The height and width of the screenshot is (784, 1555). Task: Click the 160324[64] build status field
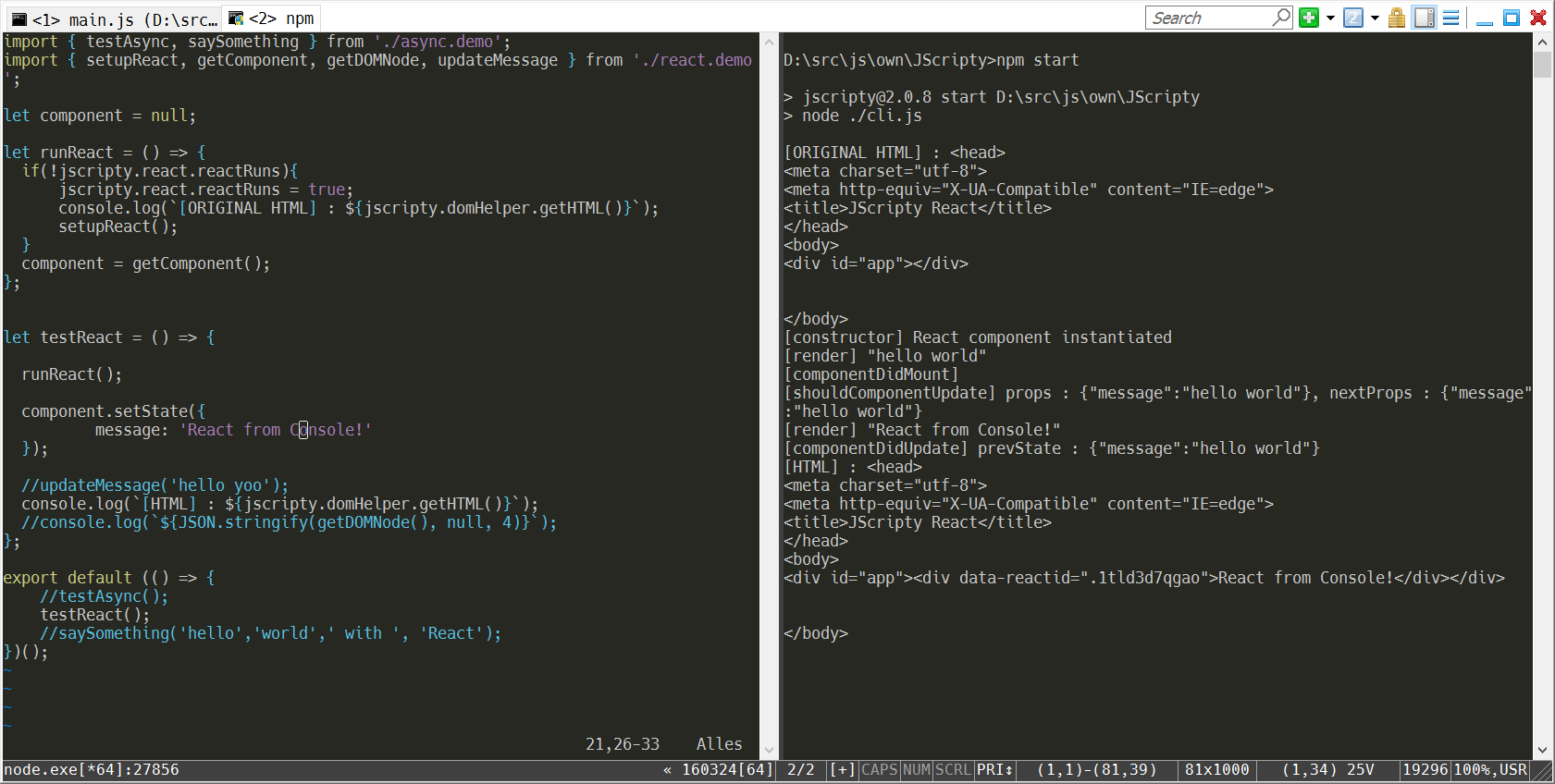tap(718, 769)
